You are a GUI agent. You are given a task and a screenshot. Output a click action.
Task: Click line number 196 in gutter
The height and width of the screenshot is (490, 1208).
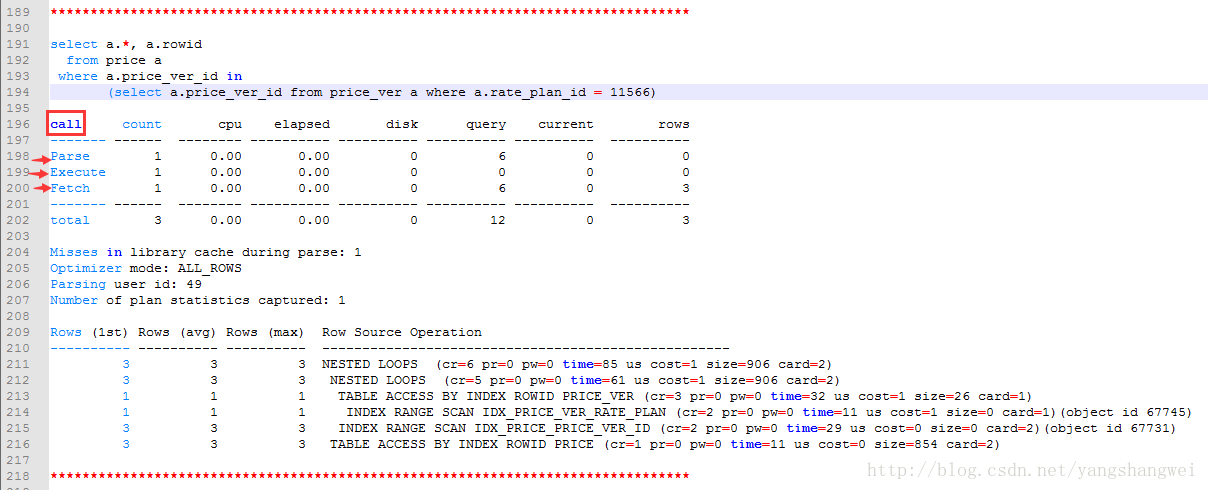point(19,124)
